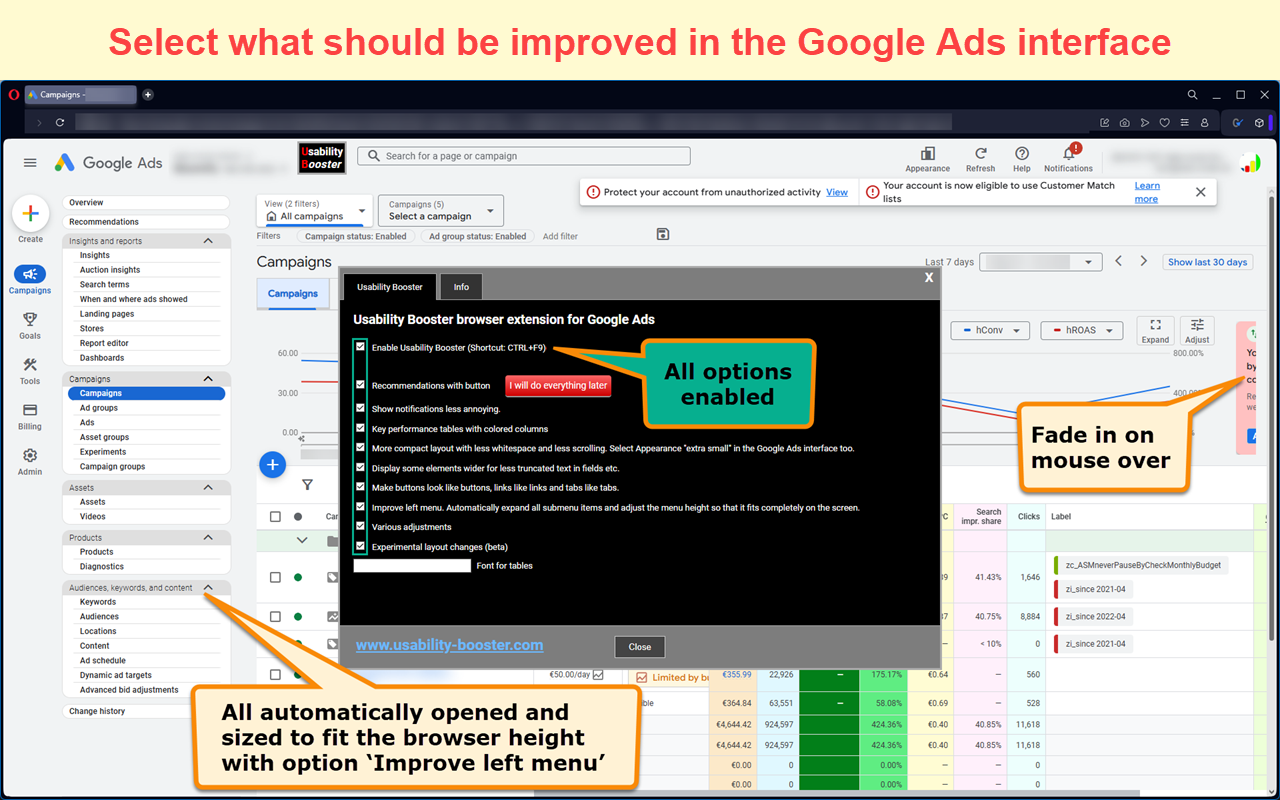Expand the chart with the Expand icon

1155,331
